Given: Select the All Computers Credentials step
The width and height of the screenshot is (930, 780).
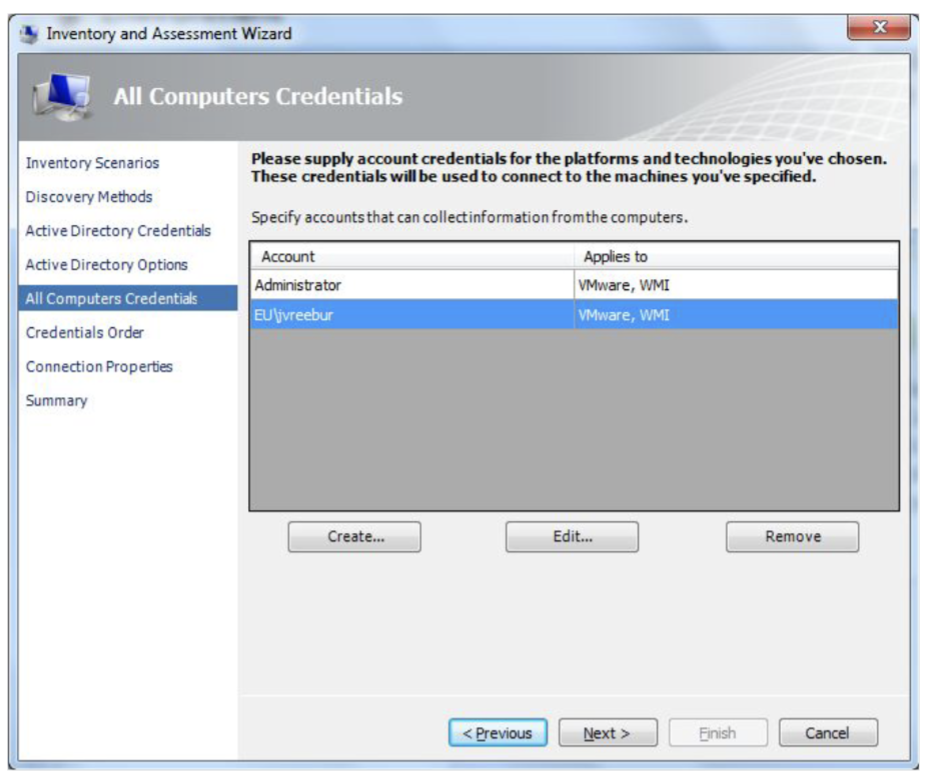Looking at the screenshot, I should (128, 298).
